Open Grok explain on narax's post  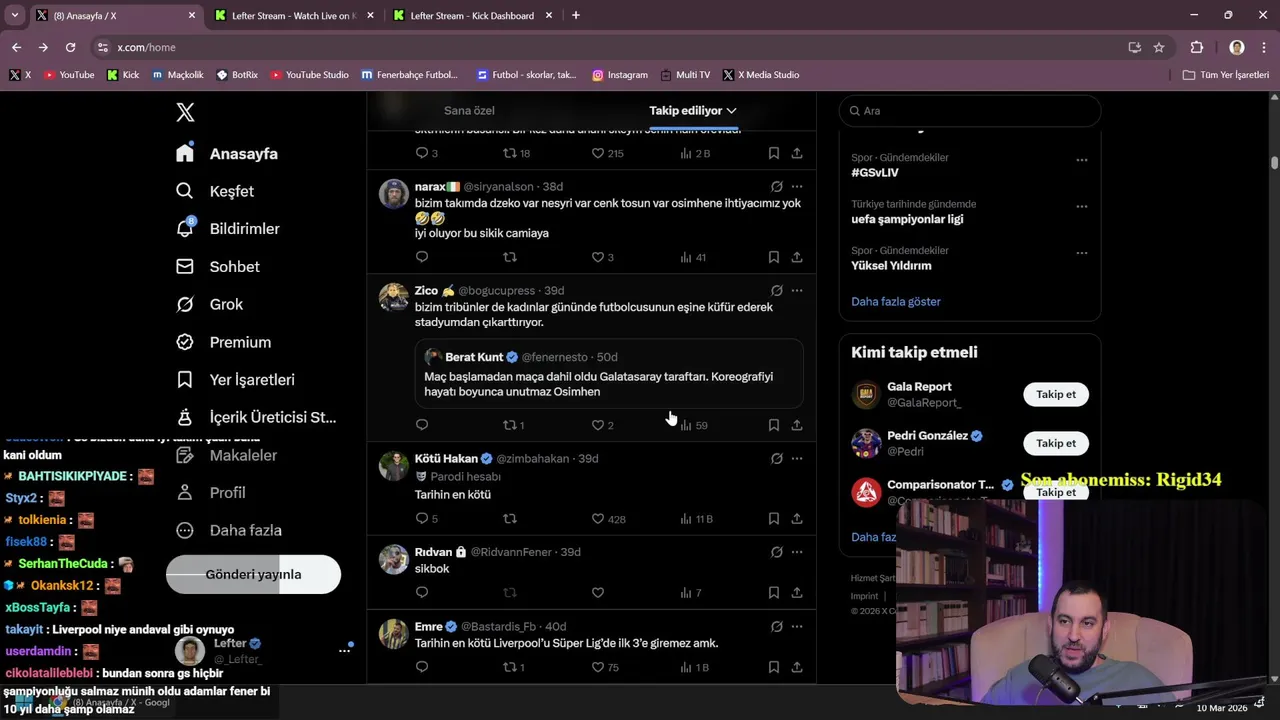pyautogui.click(x=776, y=187)
